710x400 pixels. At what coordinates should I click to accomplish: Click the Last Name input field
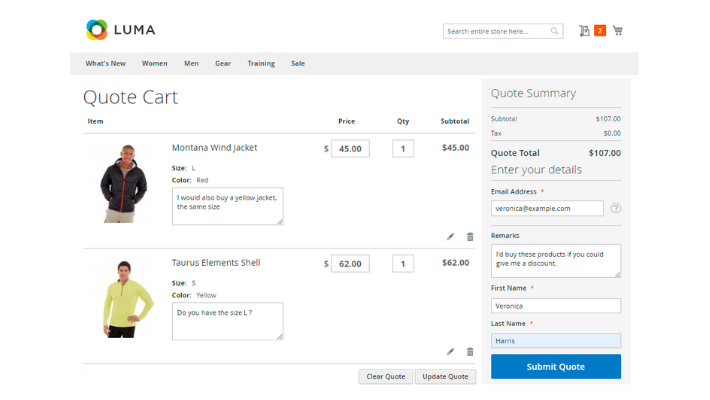coord(555,340)
